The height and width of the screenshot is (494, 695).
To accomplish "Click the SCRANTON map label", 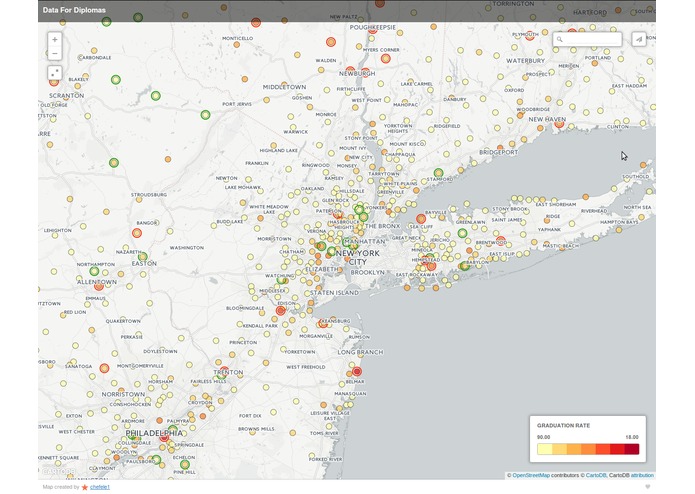I will click(x=66, y=95).
